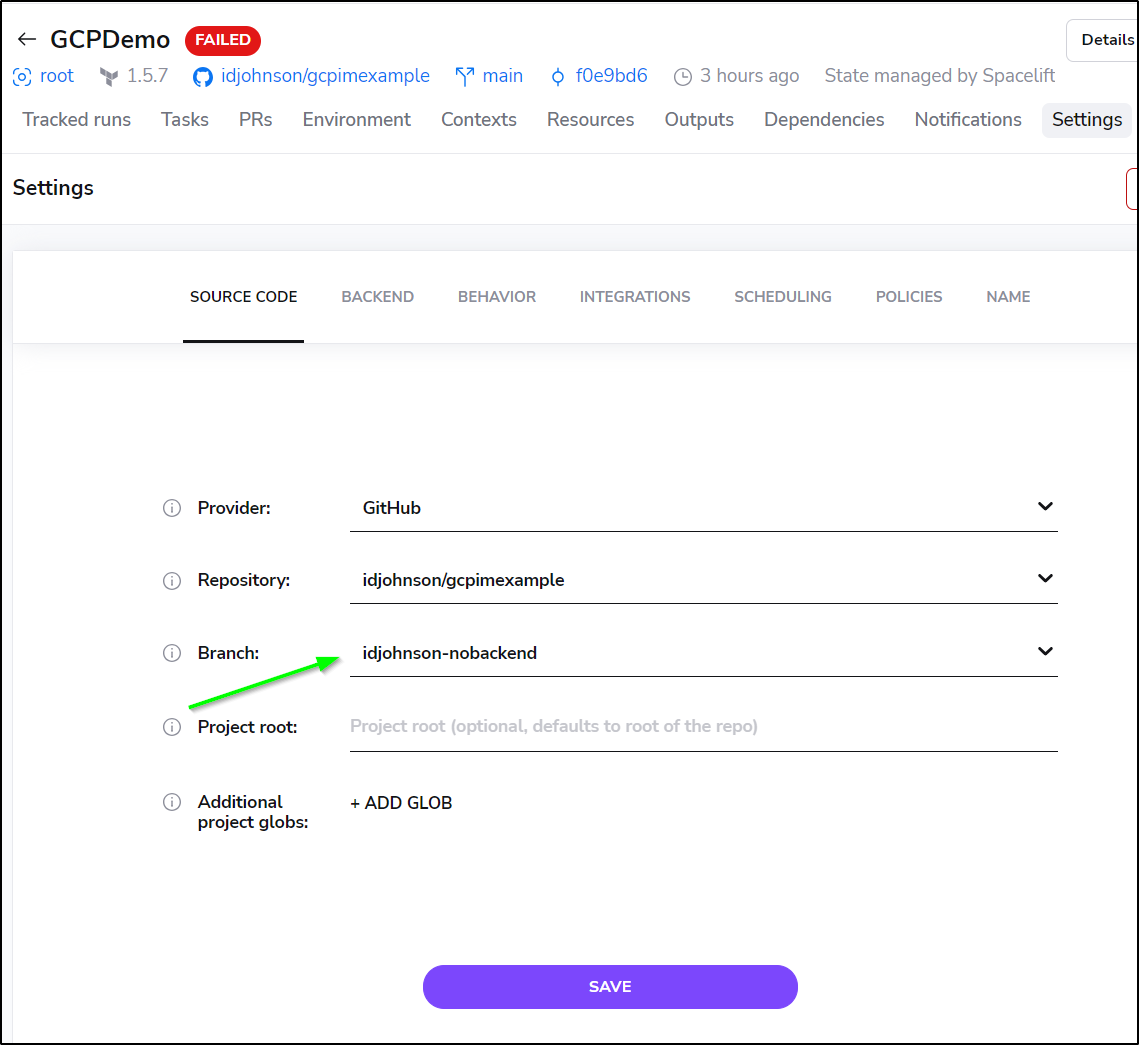
Task: Click the clock icon beside 3 hours ago
Action: point(683,76)
